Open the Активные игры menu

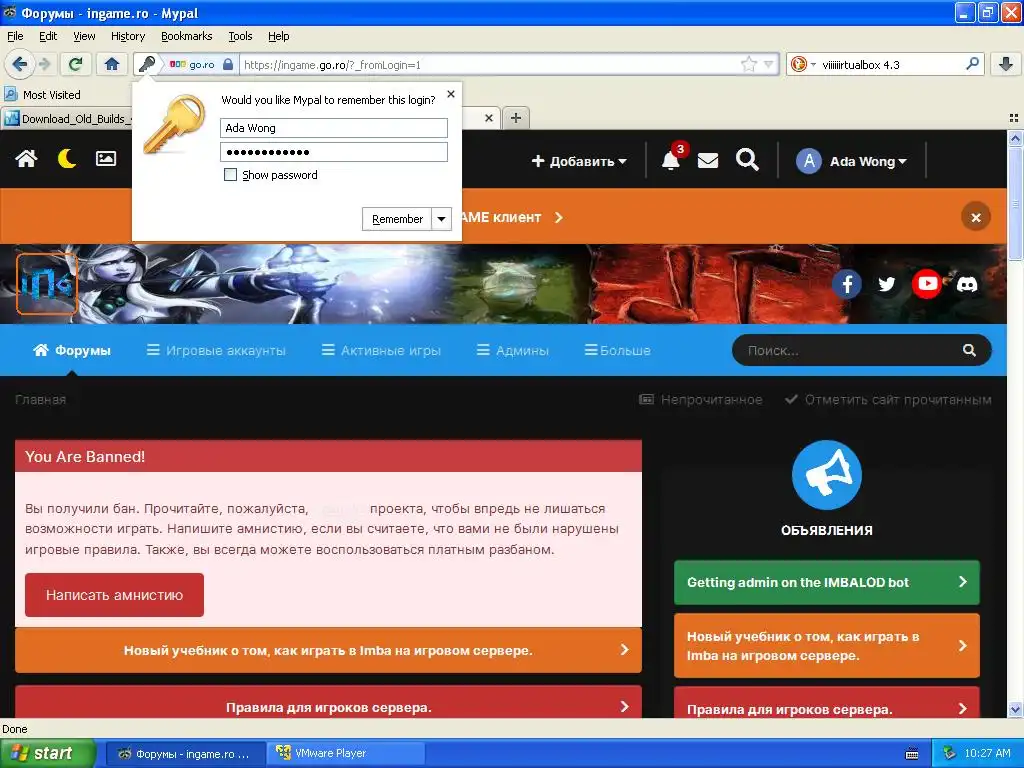click(x=381, y=351)
